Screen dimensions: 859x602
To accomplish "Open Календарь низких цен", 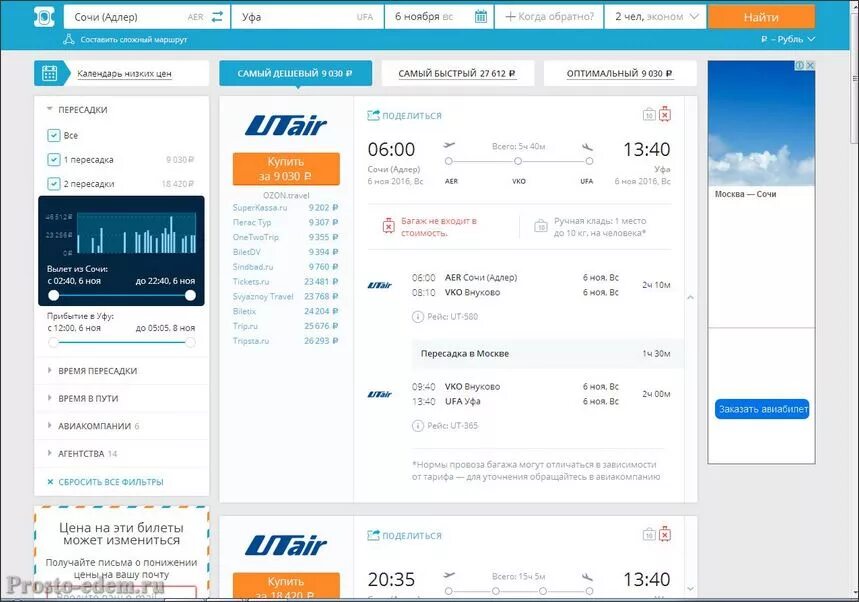I will [x=124, y=73].
